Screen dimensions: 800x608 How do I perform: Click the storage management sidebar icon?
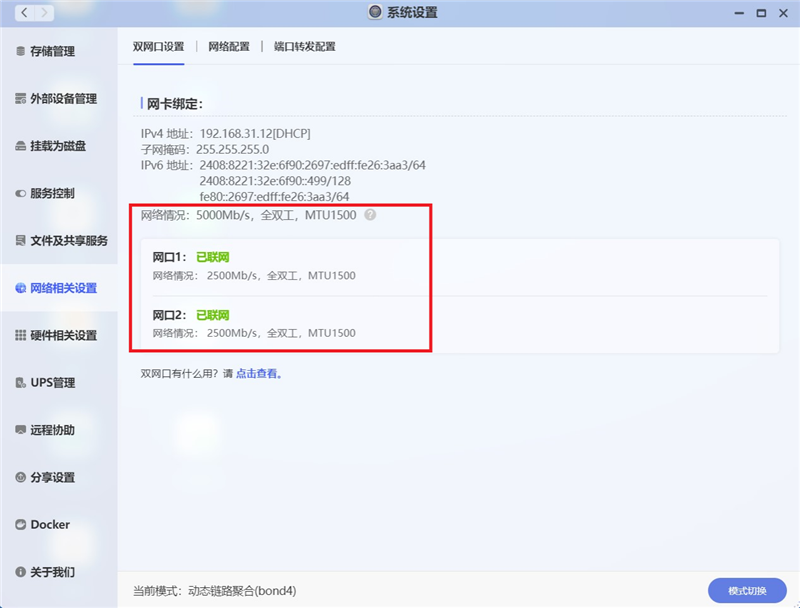point(20,51)
